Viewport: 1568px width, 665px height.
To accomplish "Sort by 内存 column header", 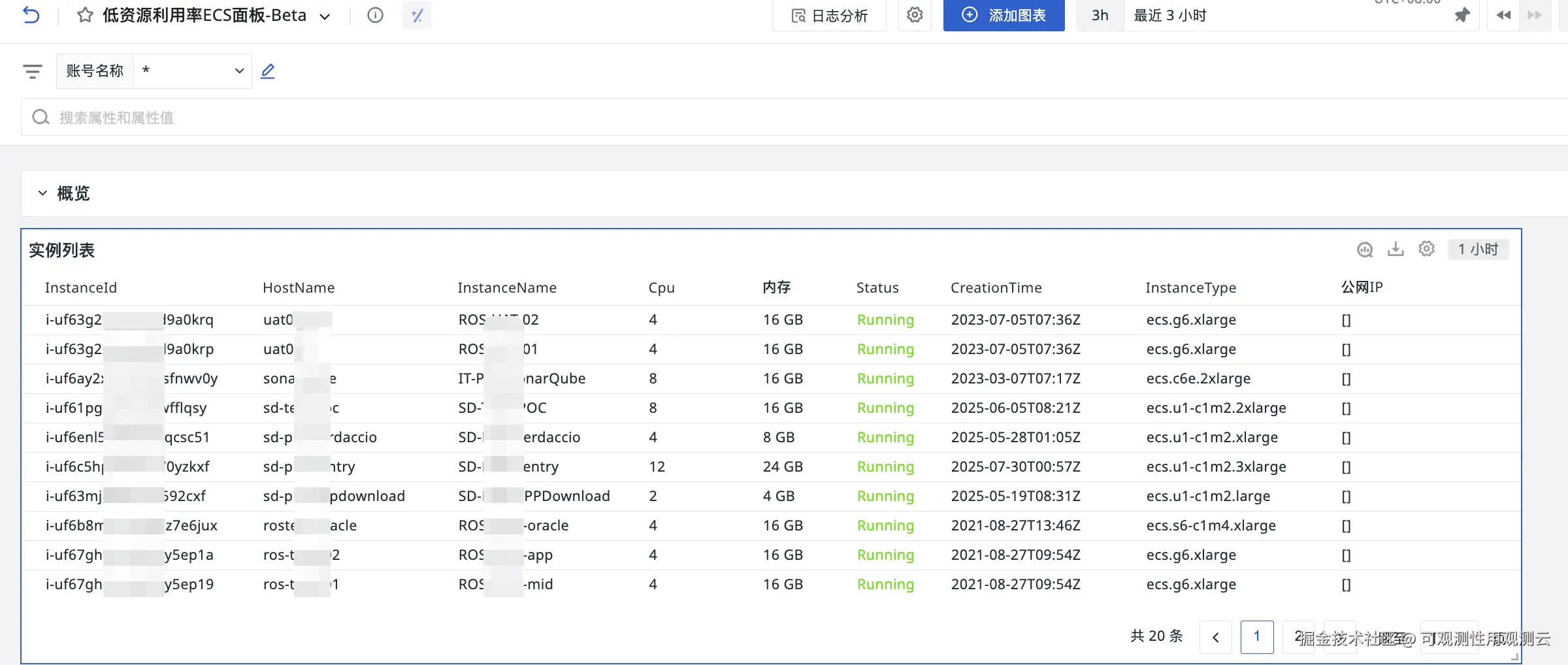I will [776, 287].
